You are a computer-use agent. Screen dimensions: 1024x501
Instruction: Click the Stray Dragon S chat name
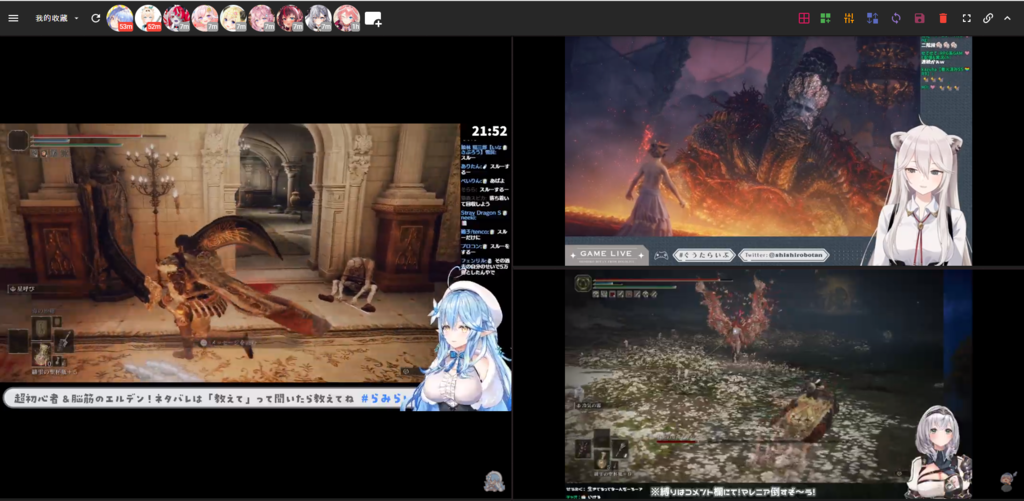click(x=481, y=213)
